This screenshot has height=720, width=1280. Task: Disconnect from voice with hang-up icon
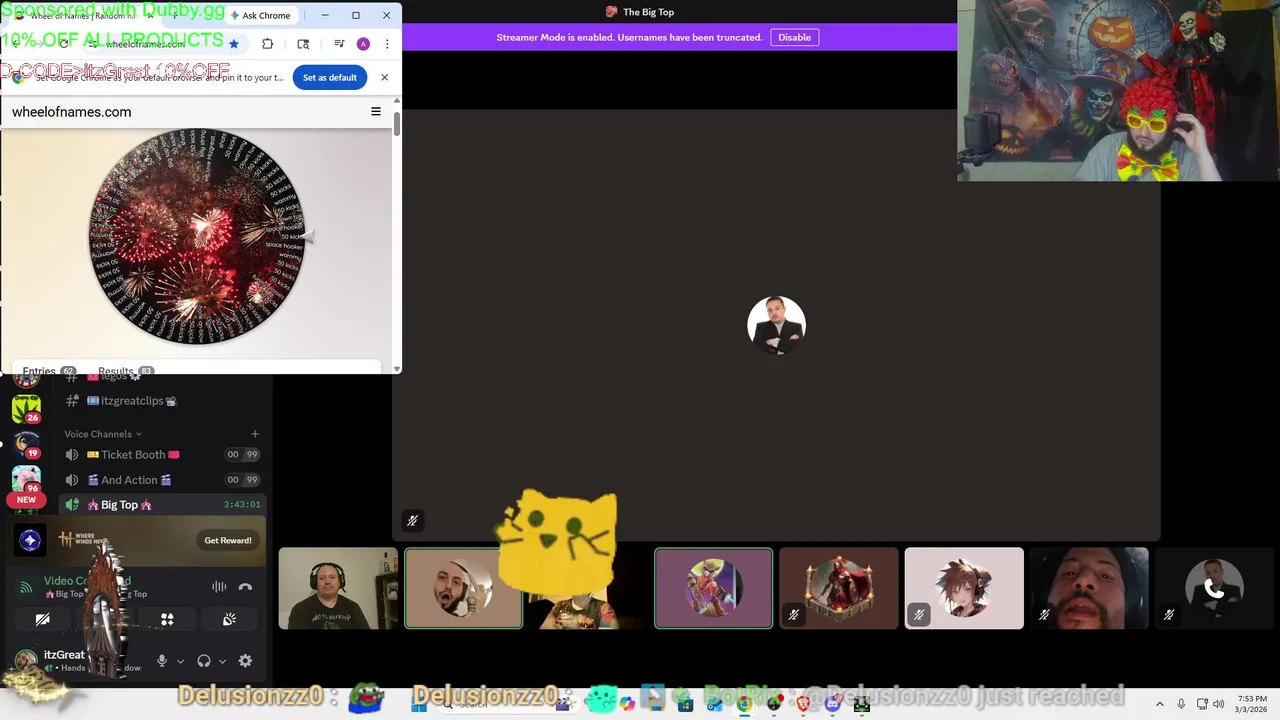[x=245, y=587]
